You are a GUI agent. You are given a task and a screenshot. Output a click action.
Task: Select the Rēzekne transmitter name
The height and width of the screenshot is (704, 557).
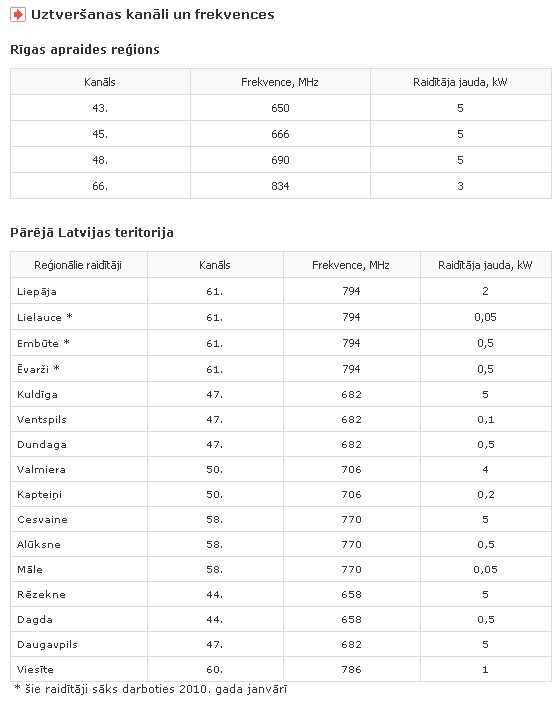click(41, 594)
